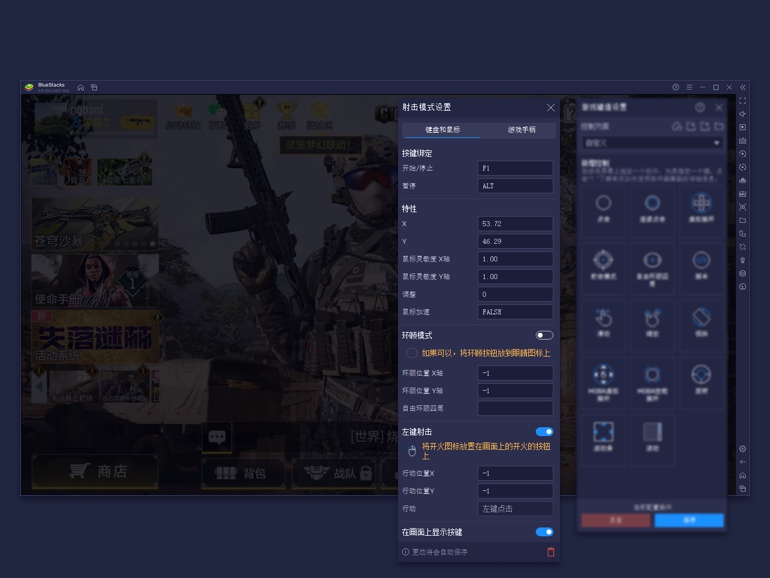Click the 暂停 key field showing ALT
Screen dimensions: 770x578
click(x=515, y=186)
